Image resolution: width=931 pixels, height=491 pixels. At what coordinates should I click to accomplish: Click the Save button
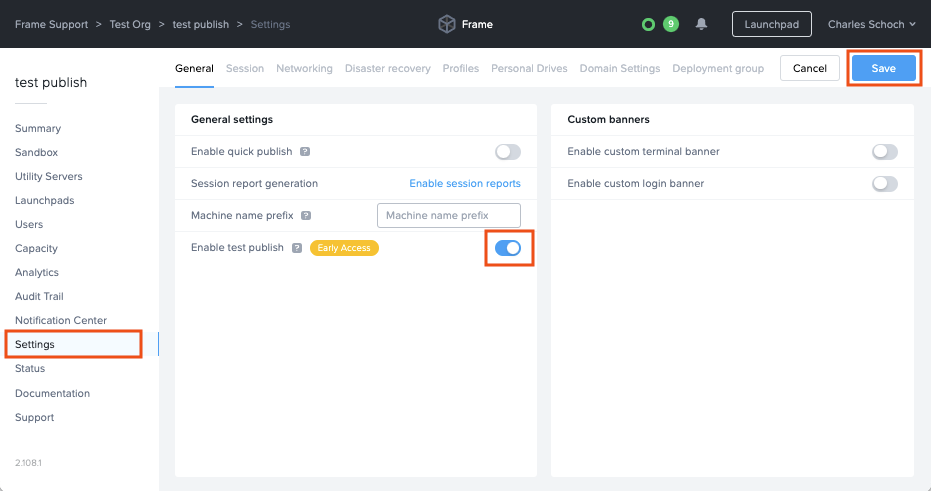[884, 68]
